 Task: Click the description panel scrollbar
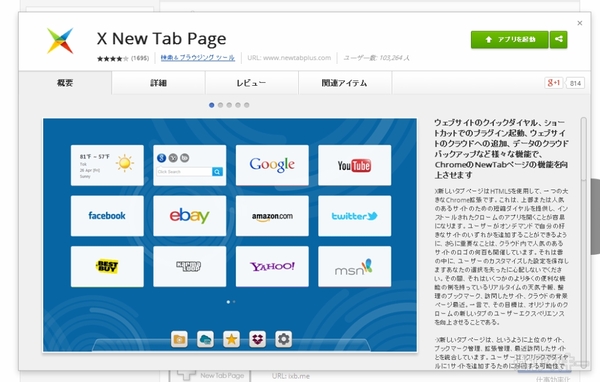pos(584,149)
